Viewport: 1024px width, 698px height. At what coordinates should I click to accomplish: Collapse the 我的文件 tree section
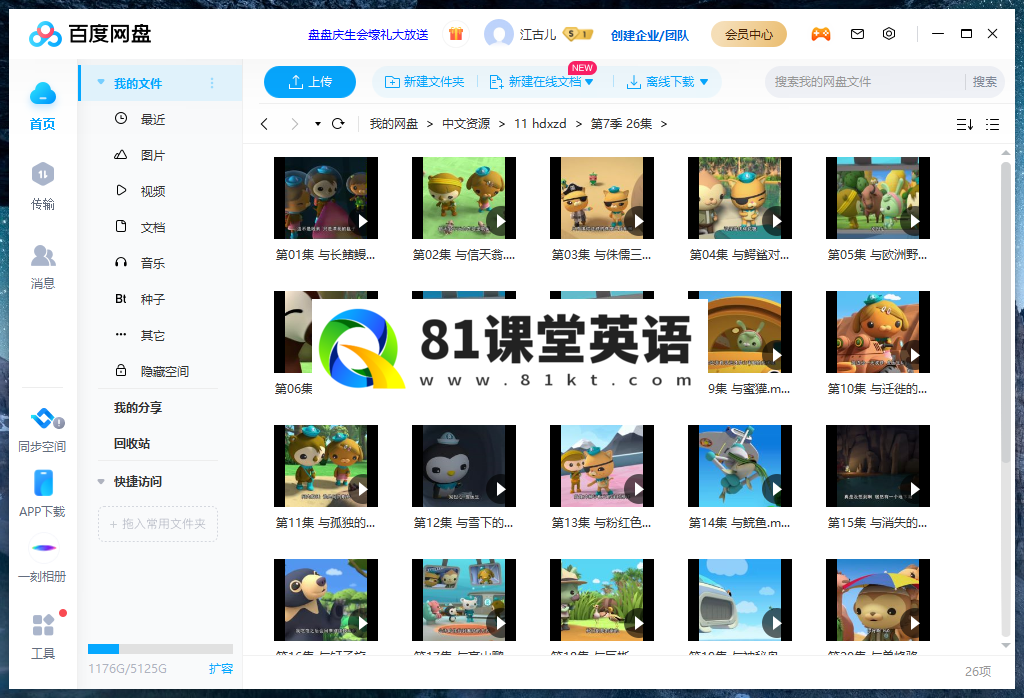101,82
